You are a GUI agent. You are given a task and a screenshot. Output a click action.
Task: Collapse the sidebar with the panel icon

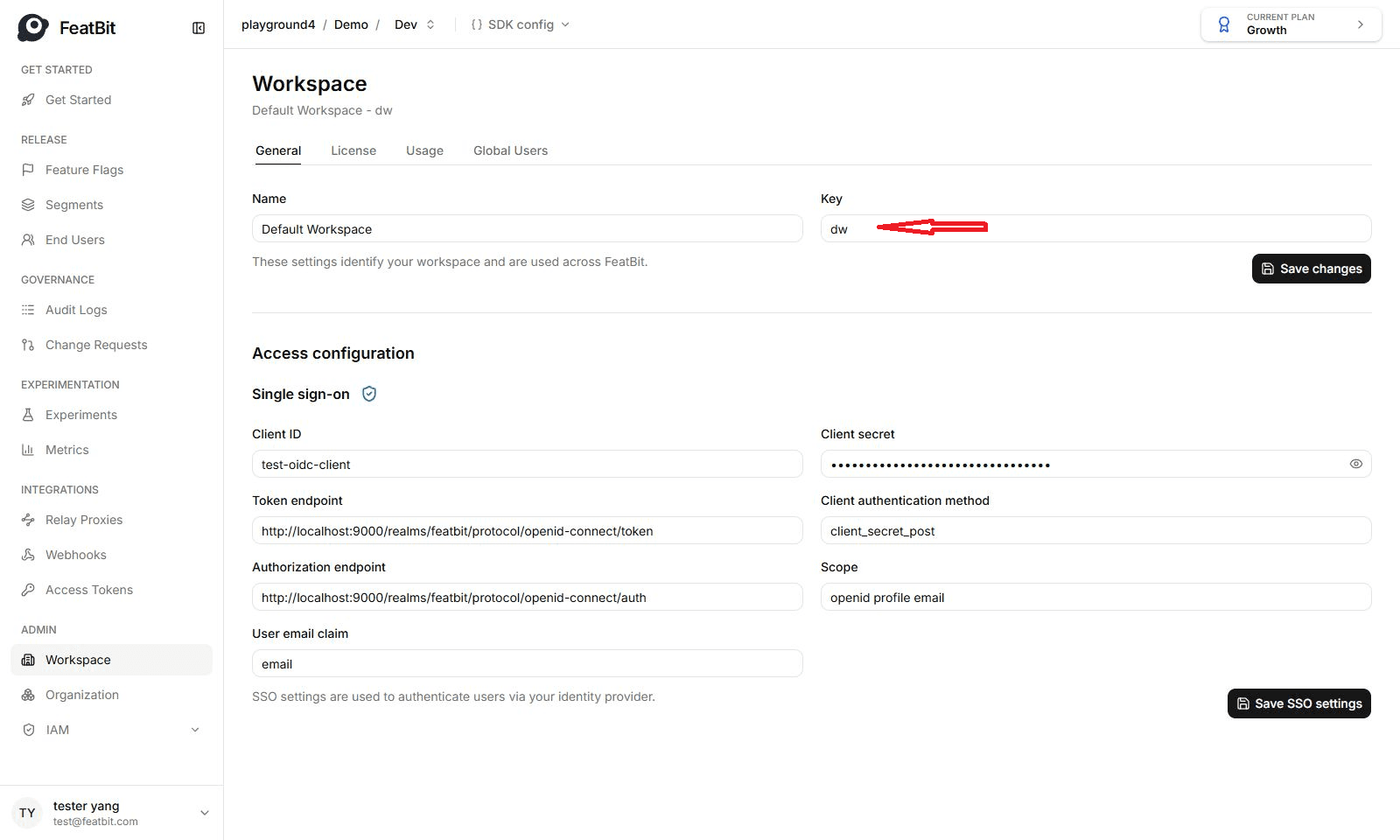pos(199,28)
